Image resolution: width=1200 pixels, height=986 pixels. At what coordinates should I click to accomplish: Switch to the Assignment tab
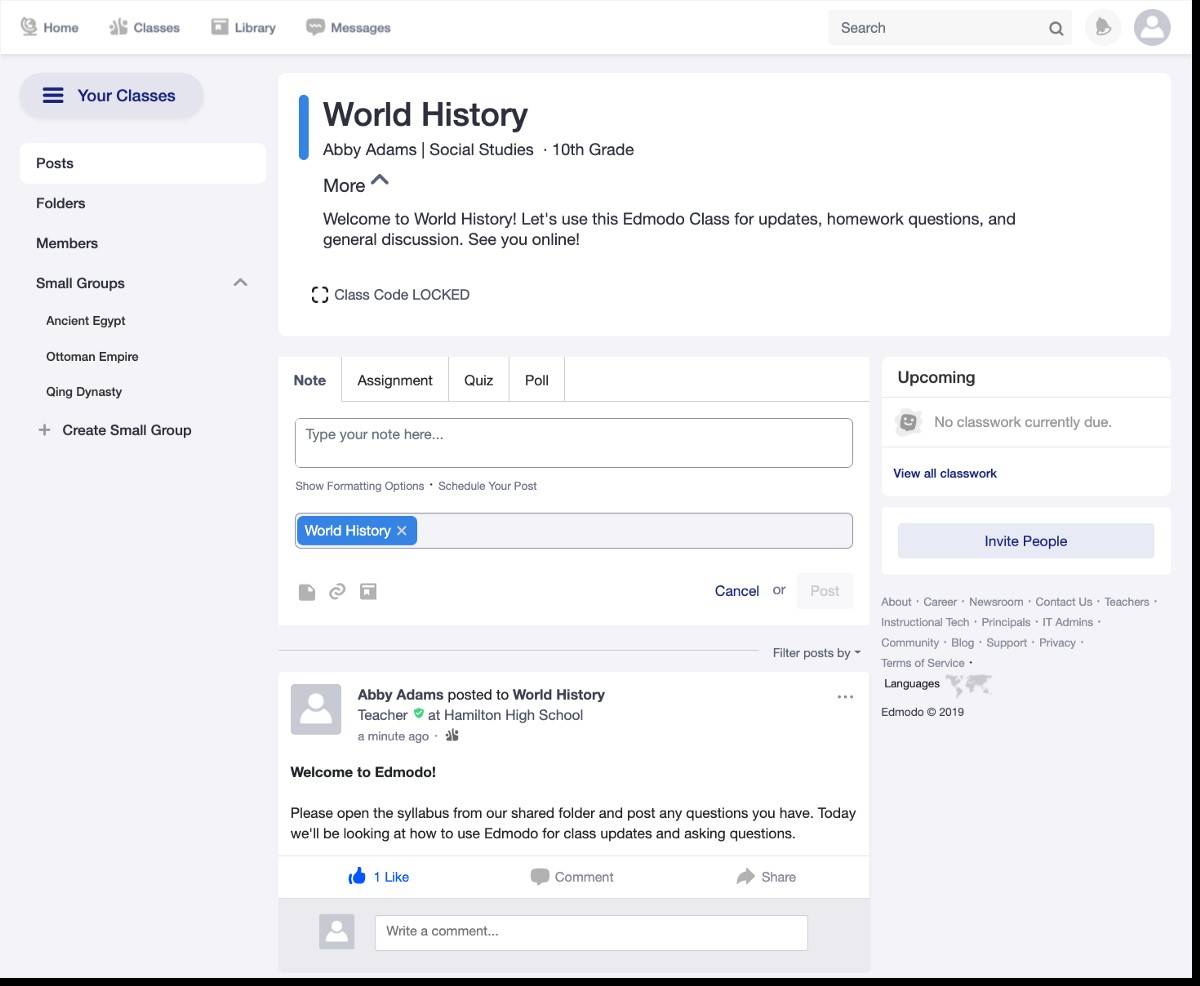point(394,379)
